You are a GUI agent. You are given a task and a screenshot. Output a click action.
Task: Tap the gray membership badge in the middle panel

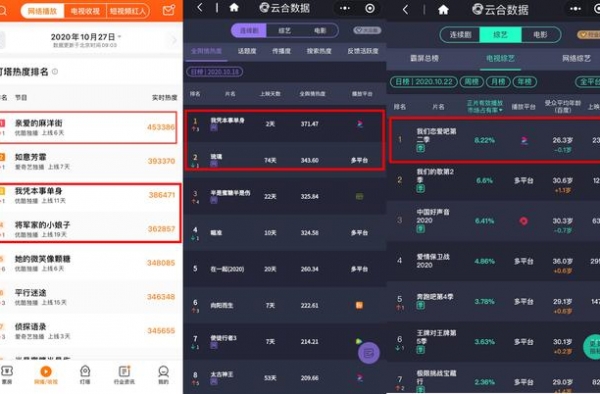click(367, 30)
